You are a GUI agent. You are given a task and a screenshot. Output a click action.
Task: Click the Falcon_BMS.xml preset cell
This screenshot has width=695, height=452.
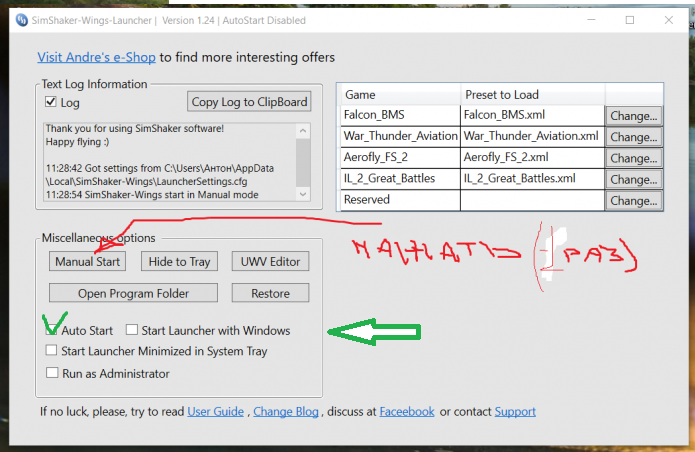(532, 115)
